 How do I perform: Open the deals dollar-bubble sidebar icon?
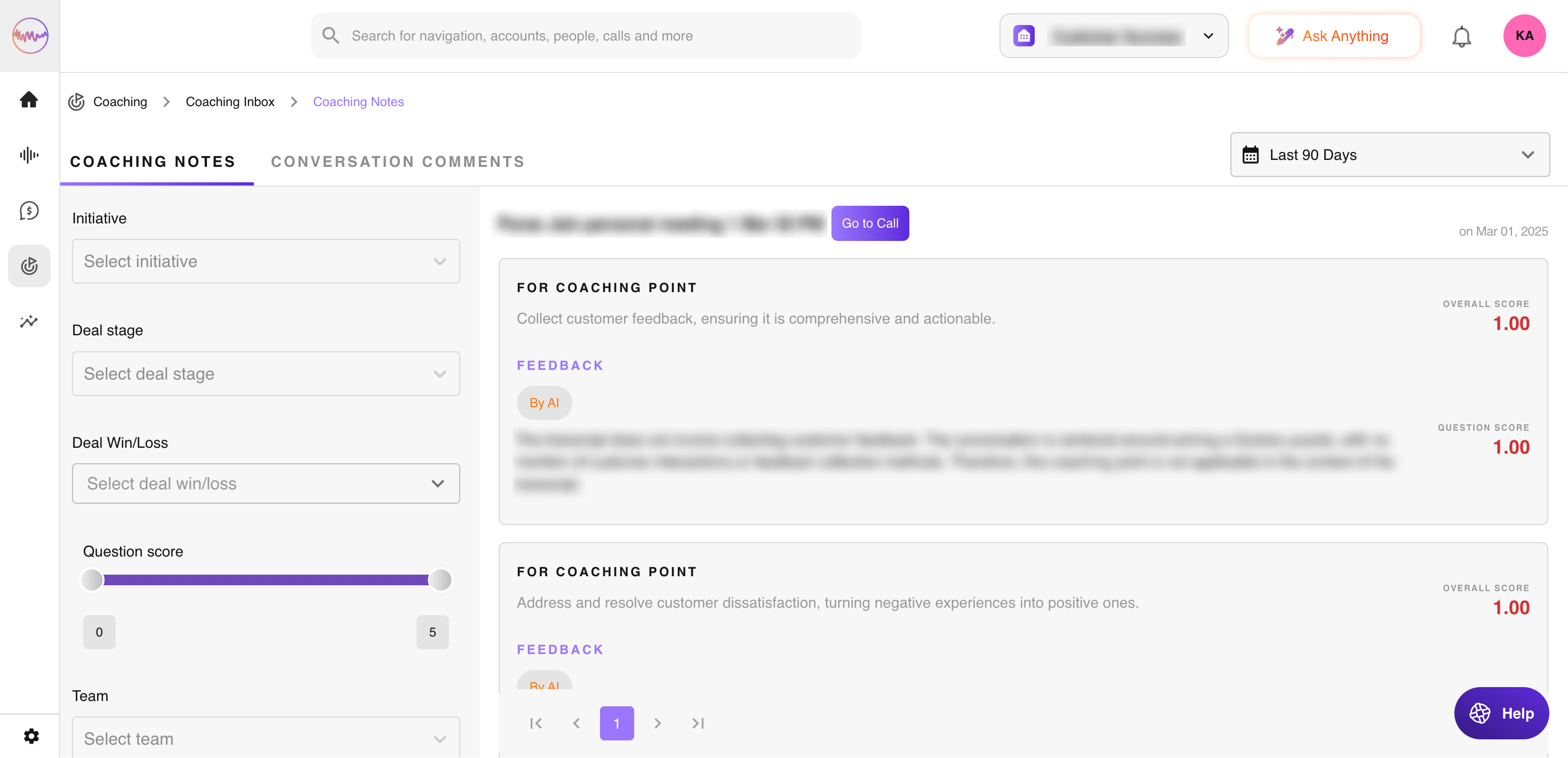click(x=29, y=211)
